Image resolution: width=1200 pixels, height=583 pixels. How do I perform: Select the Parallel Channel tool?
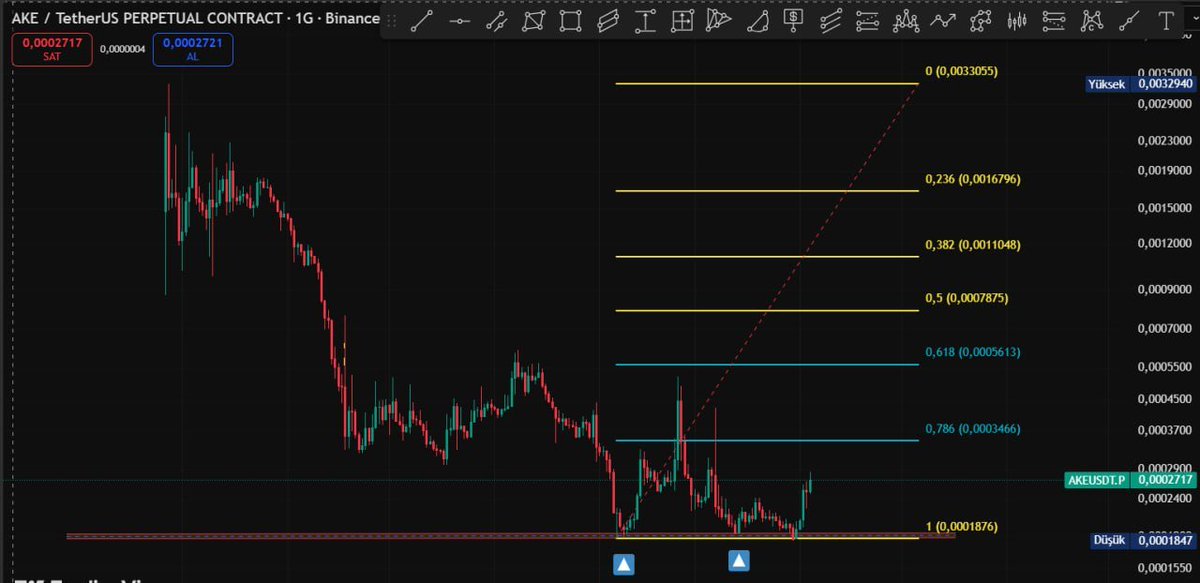[x=608, y=21]
